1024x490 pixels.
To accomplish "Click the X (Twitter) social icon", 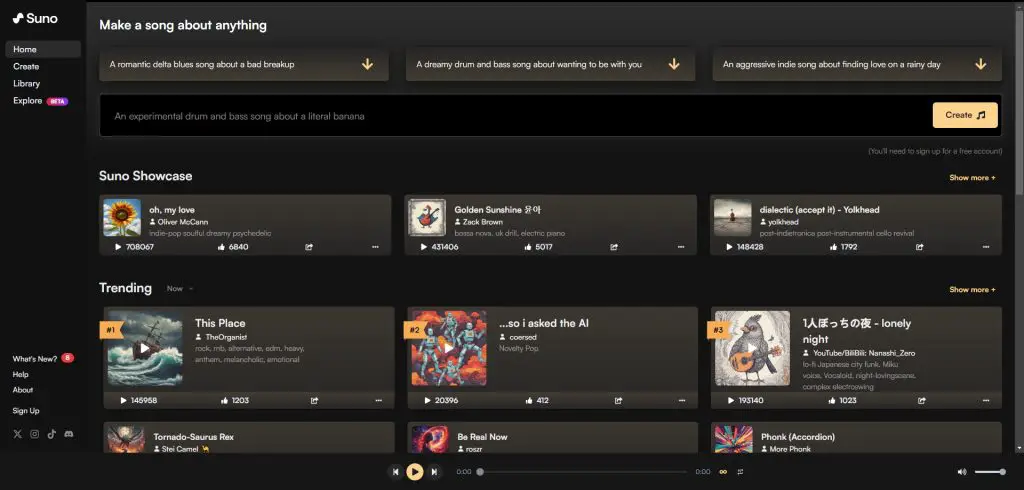I will pyautogui.click(x=17, y=434).
